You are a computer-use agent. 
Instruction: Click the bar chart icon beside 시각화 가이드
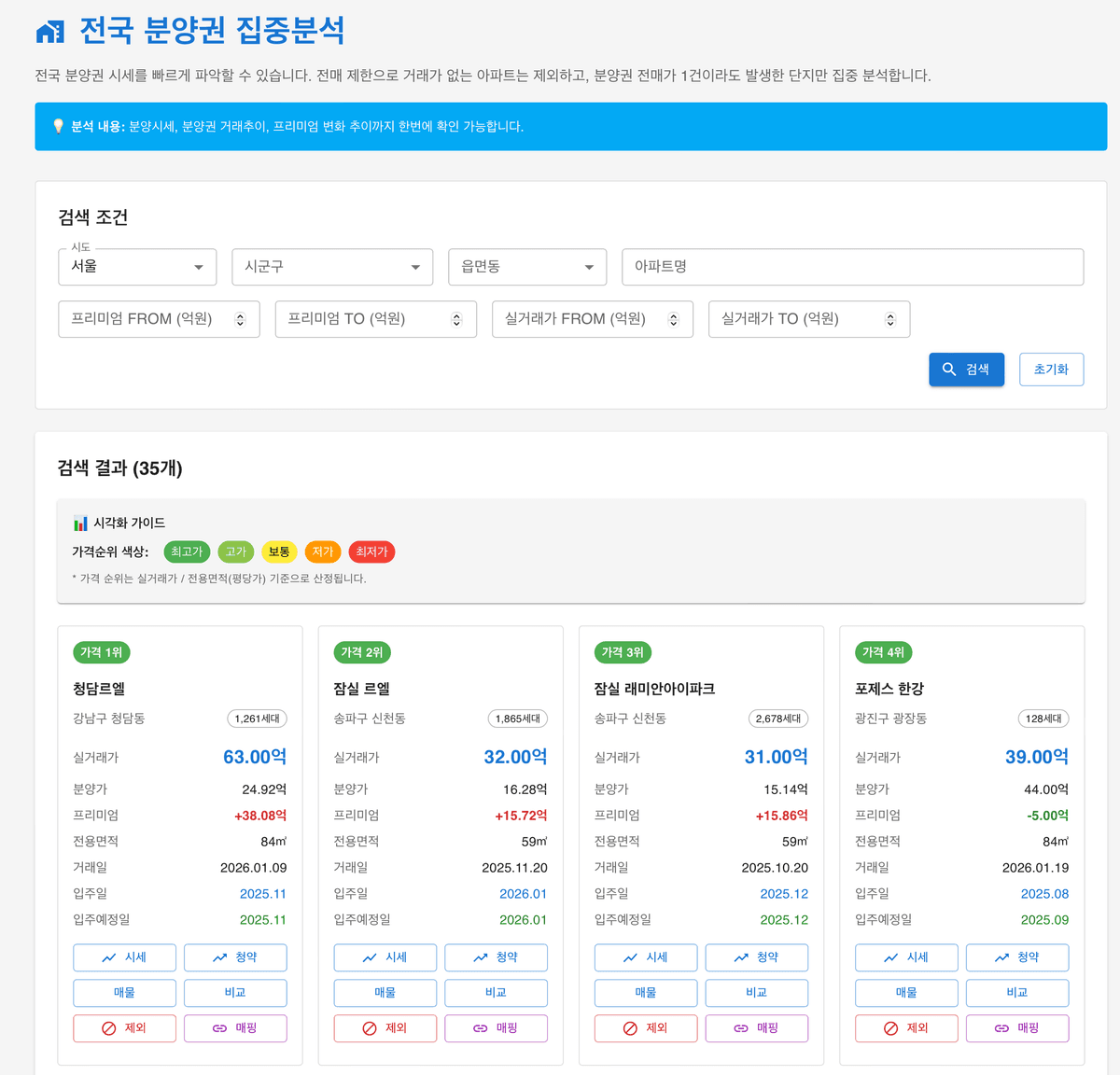(x=79, y=523)
